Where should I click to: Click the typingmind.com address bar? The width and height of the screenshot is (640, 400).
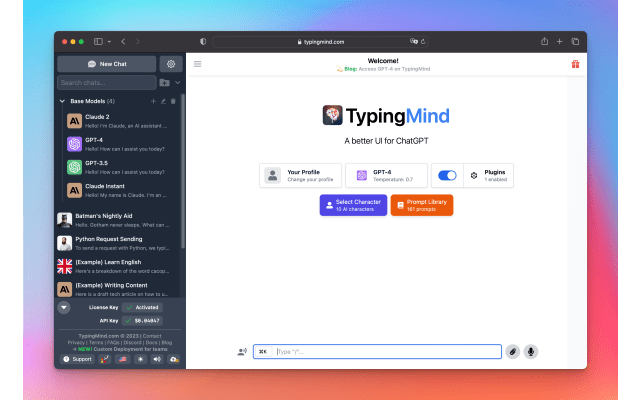coord(320,42)
